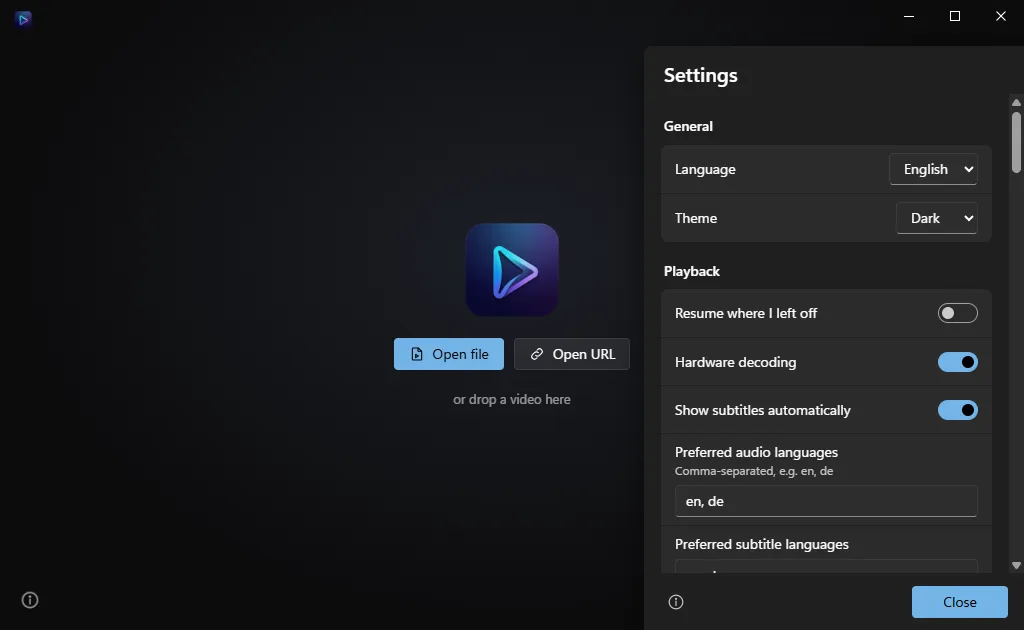Click the app logo icon in the title bar
This screenshot has height=630, width=1024.
pyautogui.click(x=23, y=19)
